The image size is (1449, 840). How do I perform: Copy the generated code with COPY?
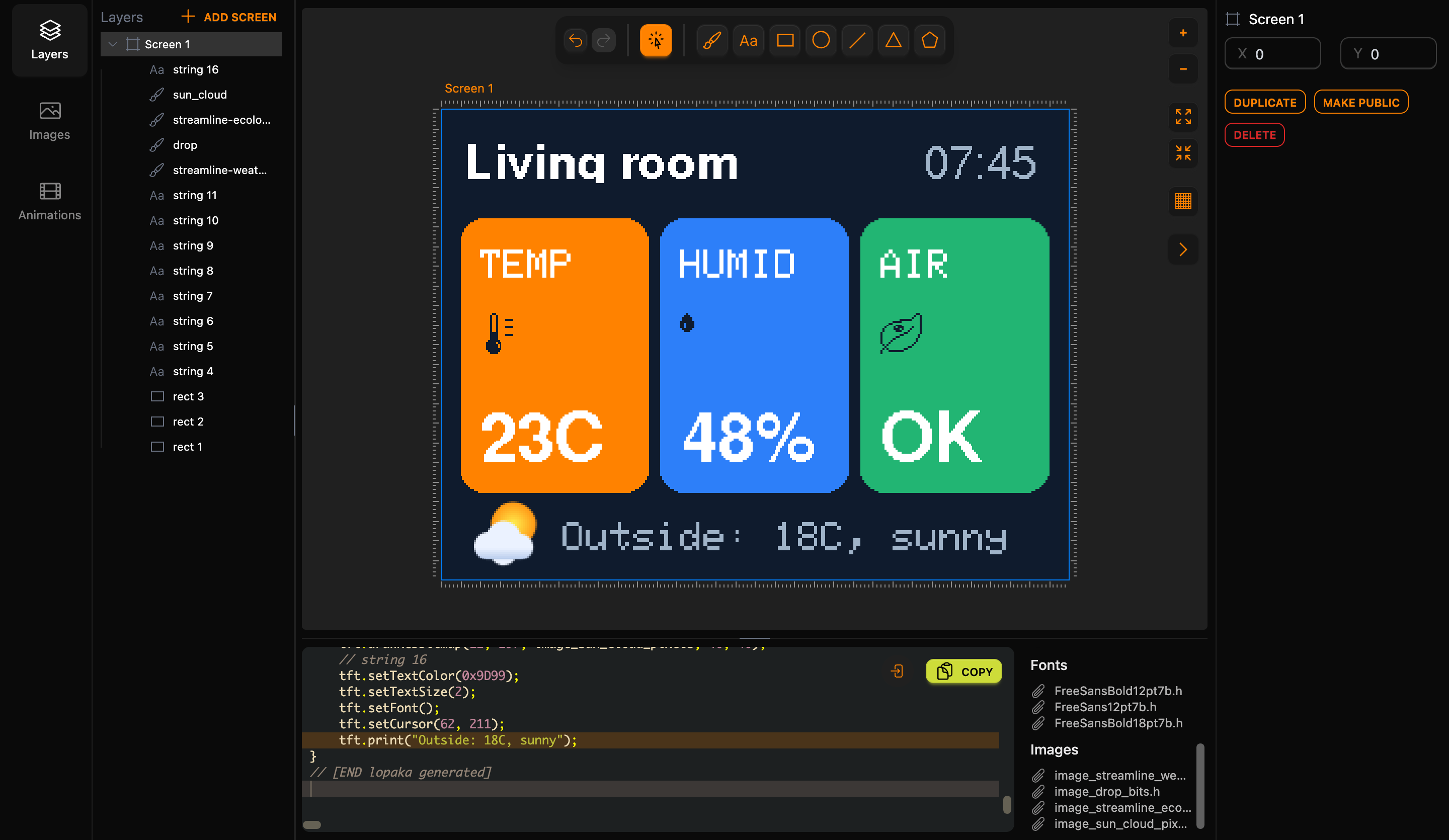click(x=963, y=671)
